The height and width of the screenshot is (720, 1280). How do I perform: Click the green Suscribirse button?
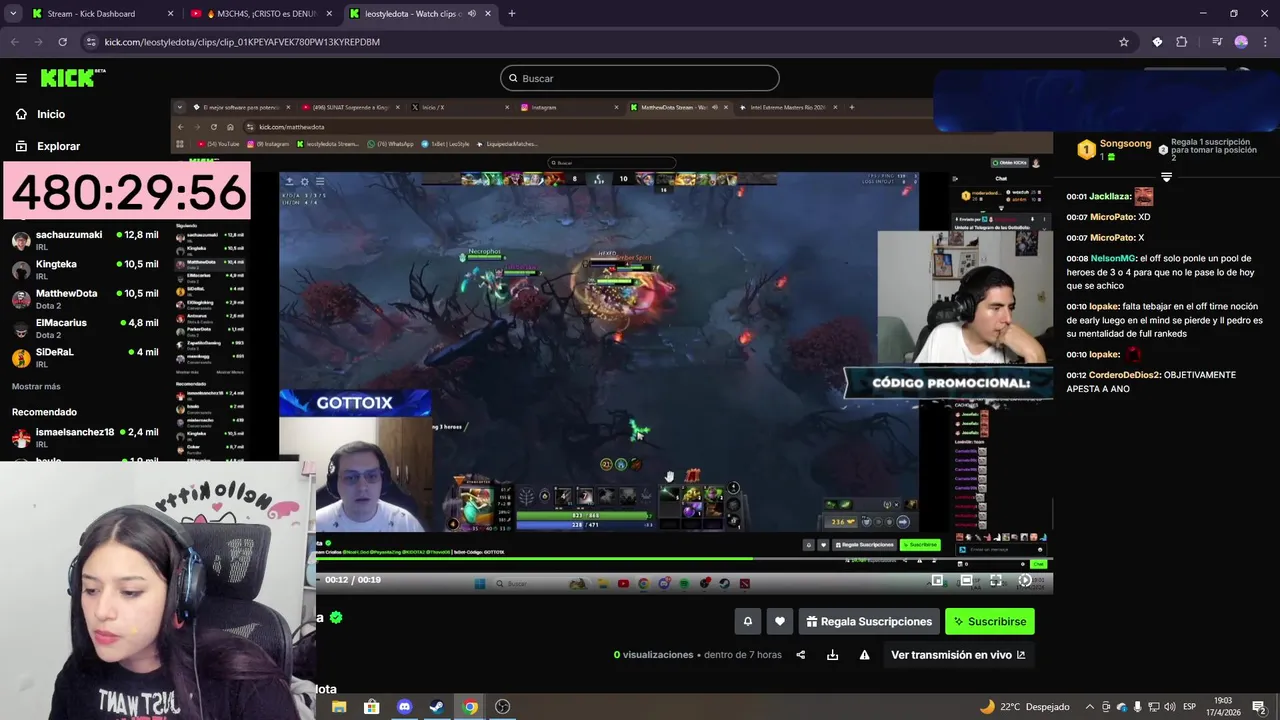(989, 621)
